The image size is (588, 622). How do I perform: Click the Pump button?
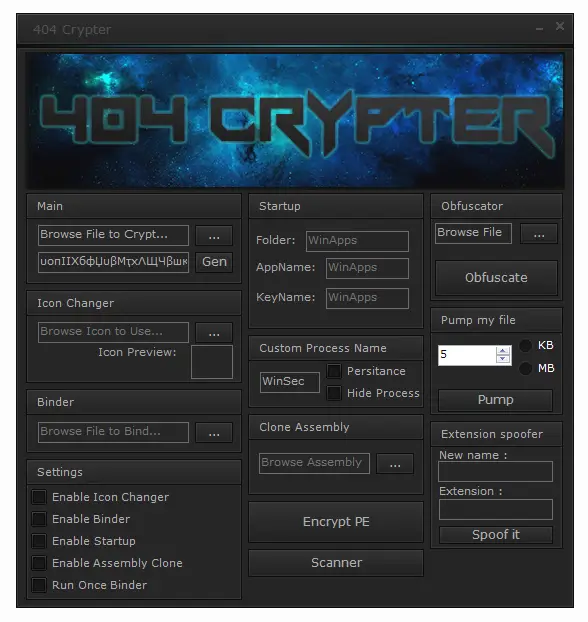496,400
